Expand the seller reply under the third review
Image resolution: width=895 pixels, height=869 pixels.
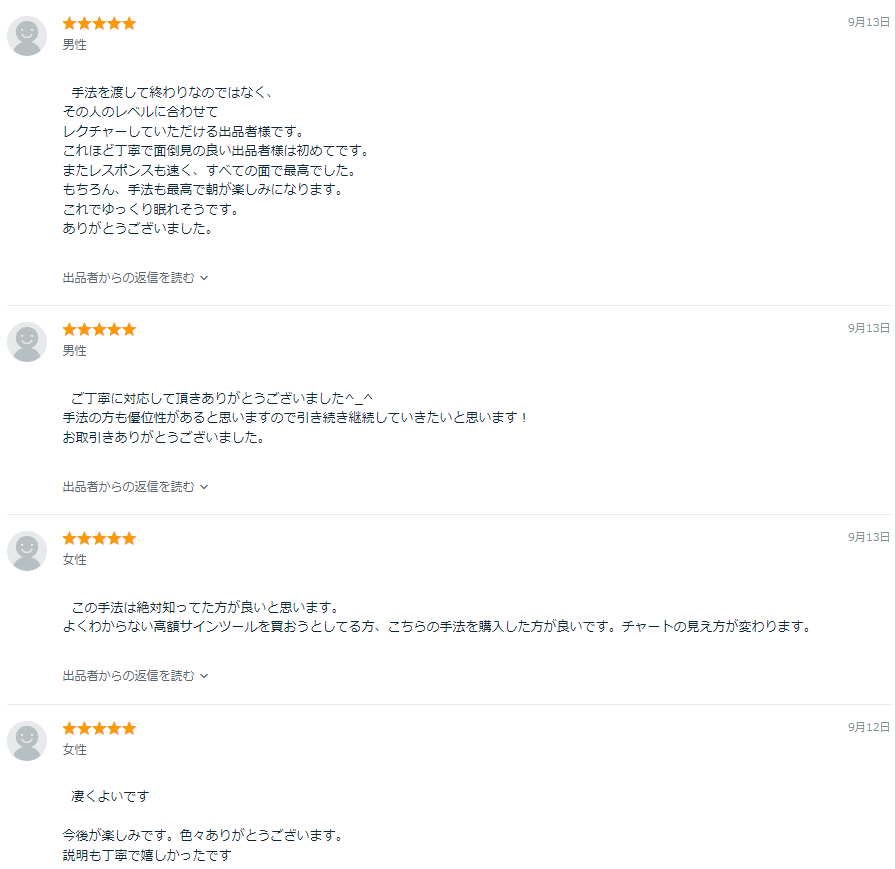pyautogui.click(x=135, y=675)
